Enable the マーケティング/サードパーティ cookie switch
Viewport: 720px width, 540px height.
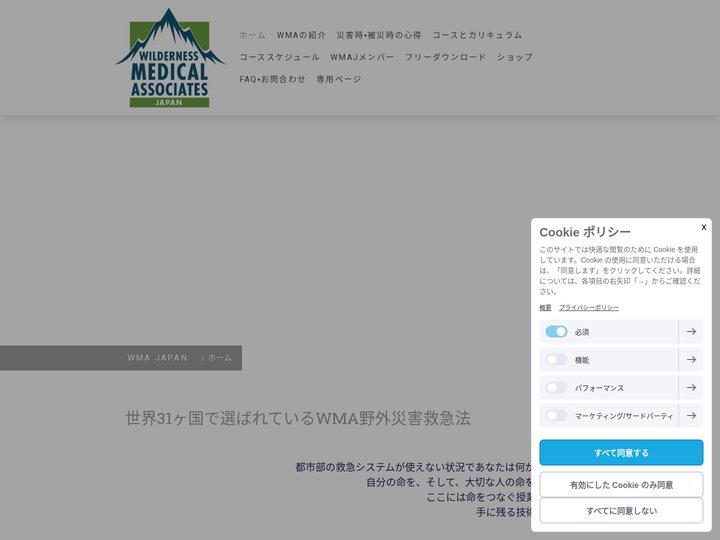point(556,416)
